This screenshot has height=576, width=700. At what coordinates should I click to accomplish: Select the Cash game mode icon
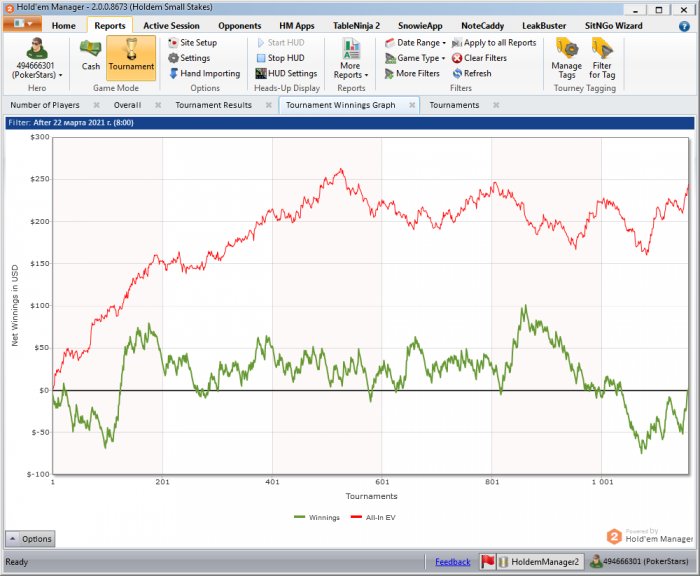(91, 55)
